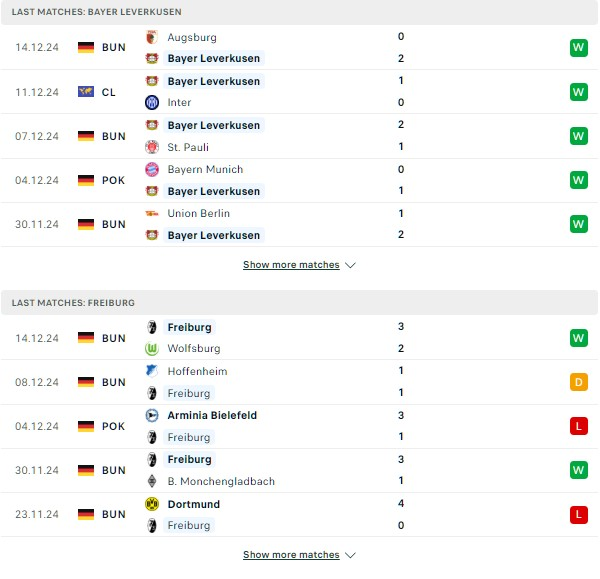The height and width of the screenshot is (579, 600).
Task: Click the red L badge for Dortmund match
Action: coord(578,514)
